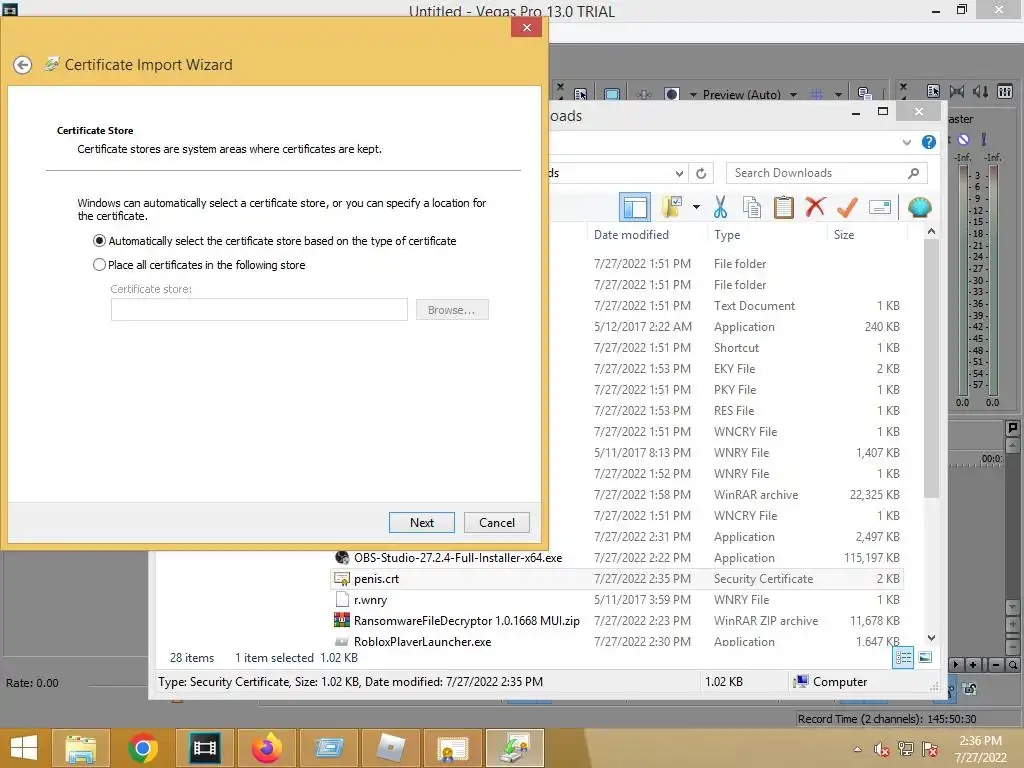Screen dimensions: 1024x768
Task: Open File Explorer from the taskbar
Action: click(x=81, y=748)
